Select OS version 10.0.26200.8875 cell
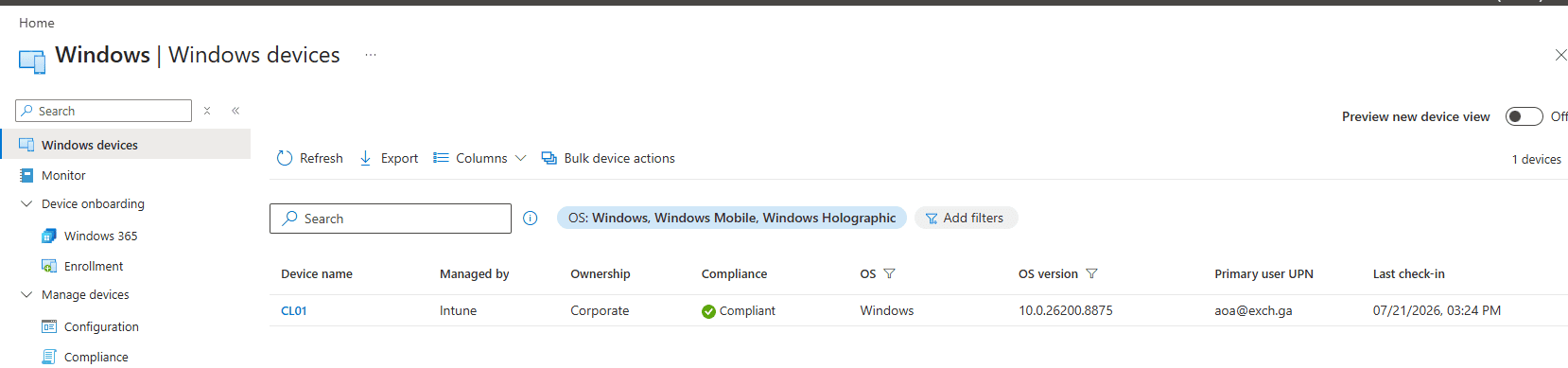The image size is (1568, 368). tap(1066, 310)
